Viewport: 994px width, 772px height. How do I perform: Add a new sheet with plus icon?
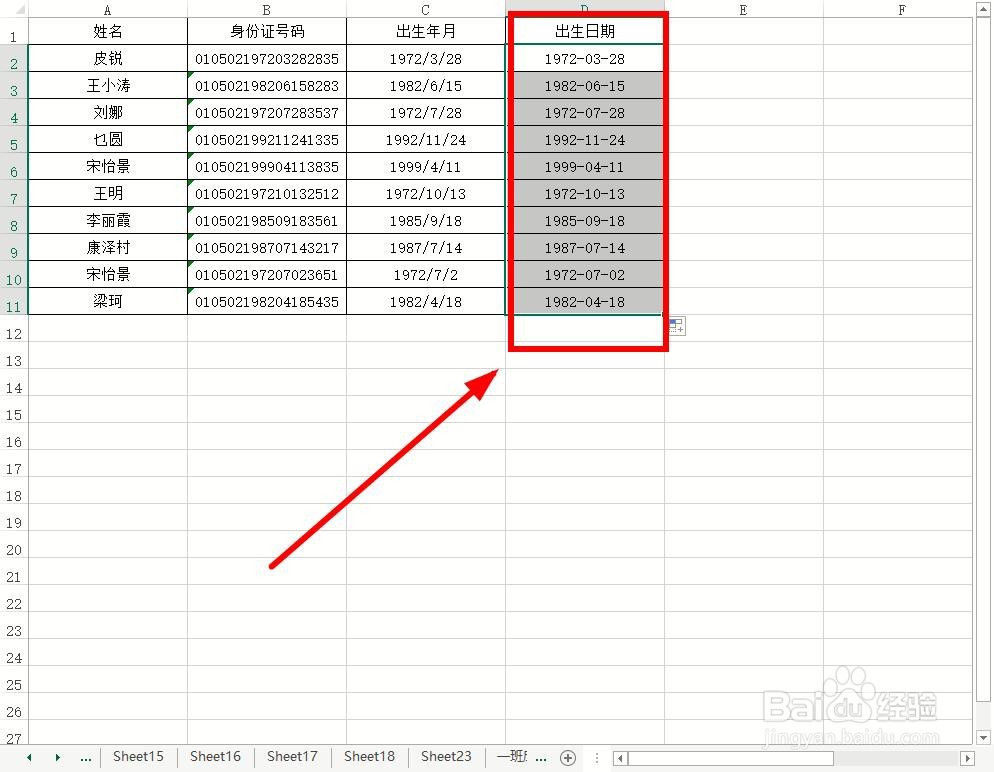(568, 757)
